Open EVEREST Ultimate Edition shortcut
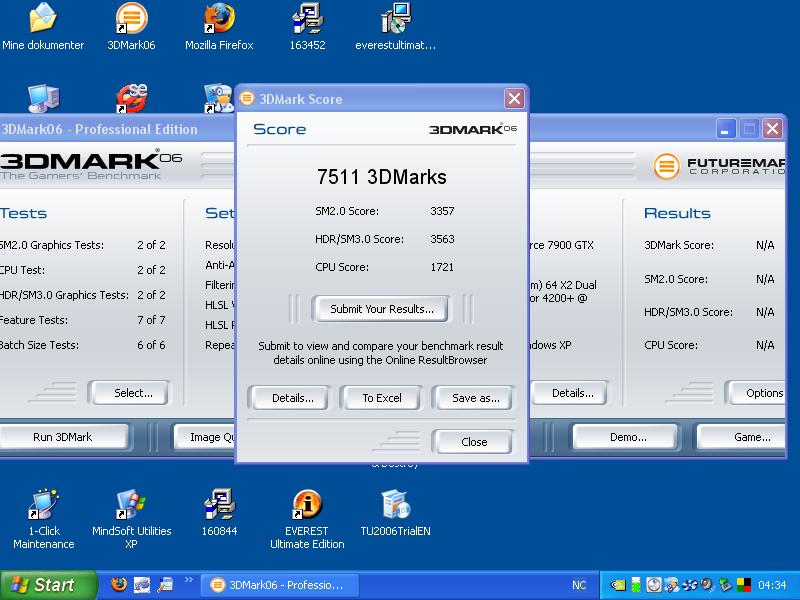 307,519
